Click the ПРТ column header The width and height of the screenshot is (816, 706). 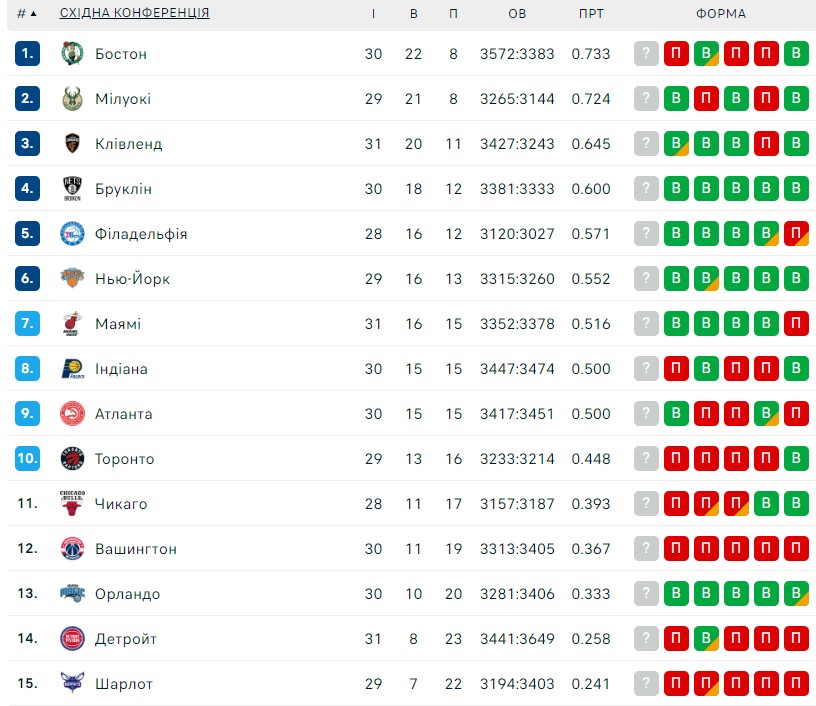[591, 14]
